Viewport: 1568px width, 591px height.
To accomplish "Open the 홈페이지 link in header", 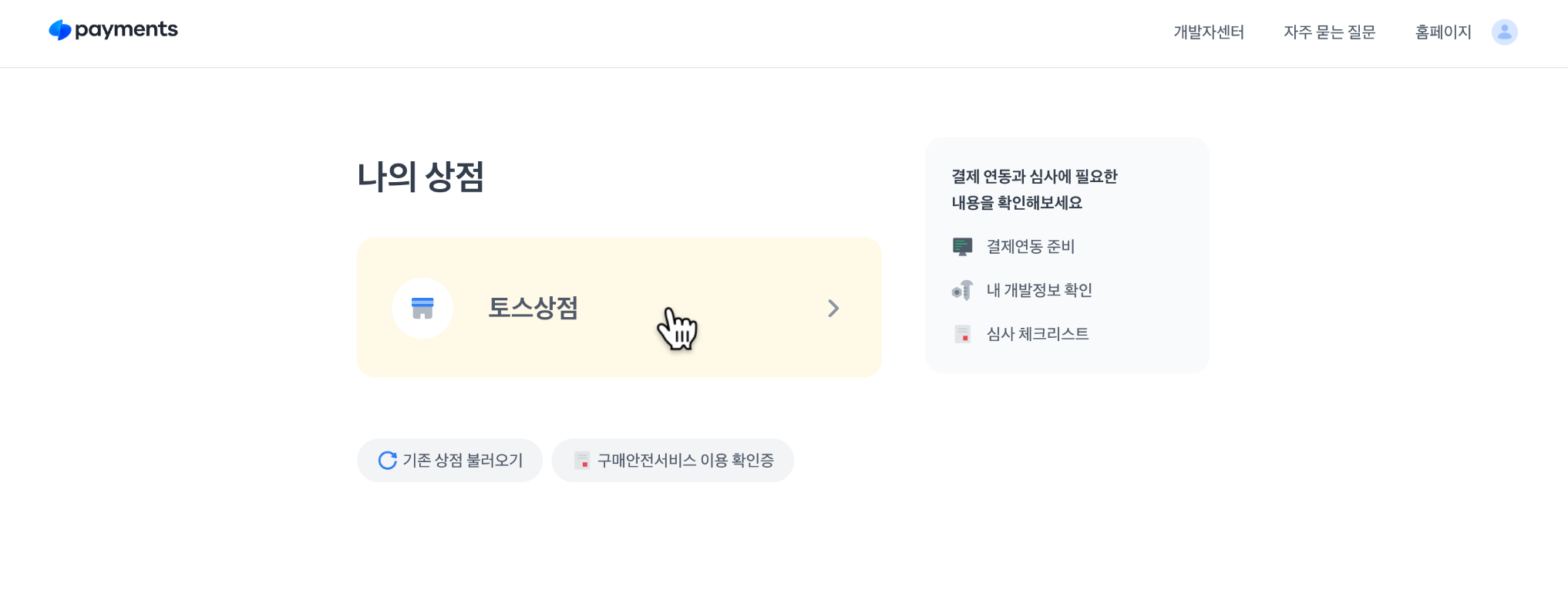I will (x=1442, y=32).
